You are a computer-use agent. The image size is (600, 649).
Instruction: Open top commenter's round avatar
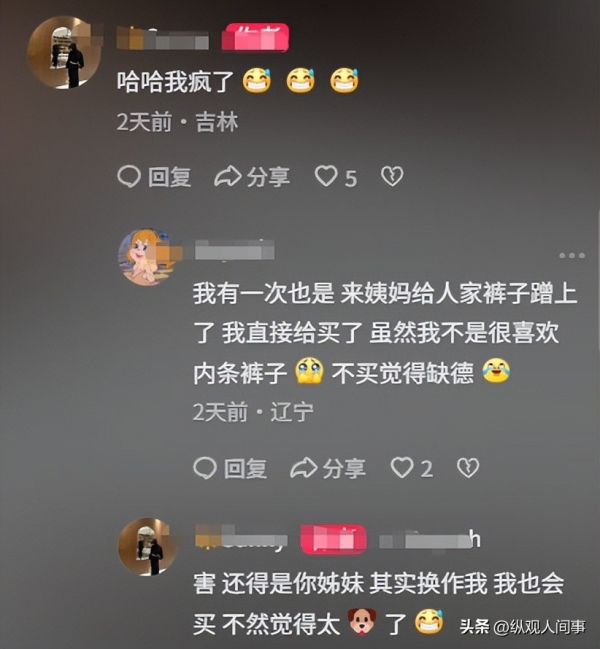coord(63,53)
